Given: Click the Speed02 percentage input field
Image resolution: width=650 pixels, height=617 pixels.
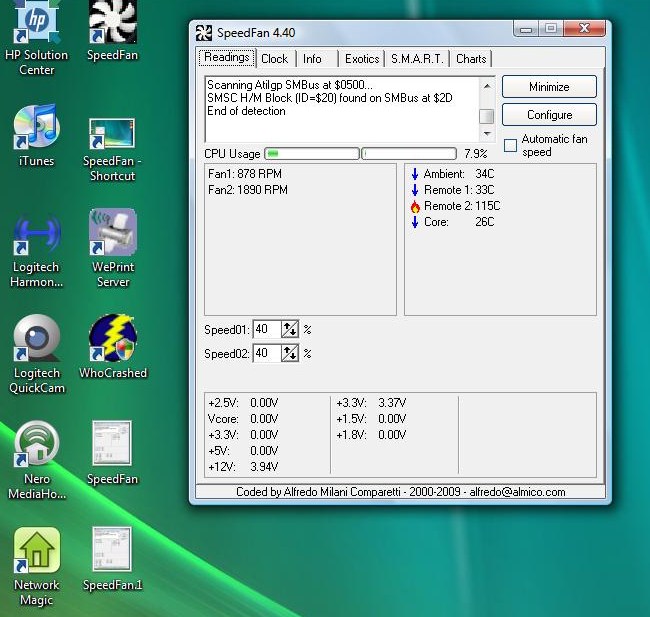Looking at the screenshot, I should pos(267,353).
